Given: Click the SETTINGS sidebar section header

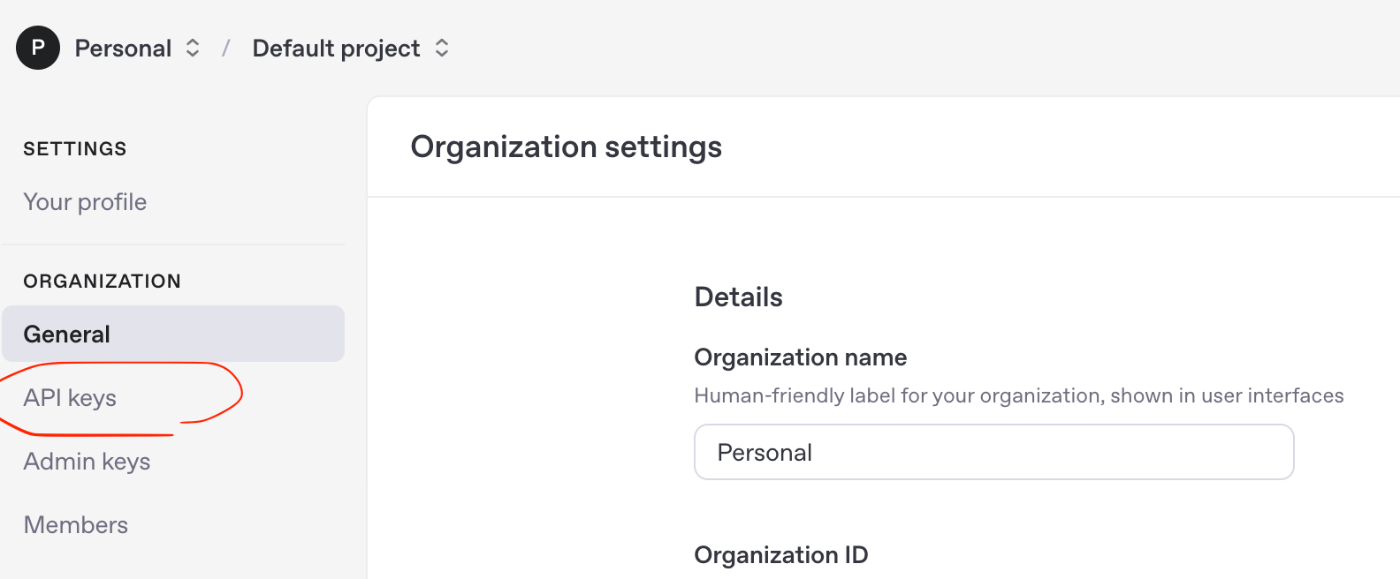Looking at the screenshot, I should point(75,149).
